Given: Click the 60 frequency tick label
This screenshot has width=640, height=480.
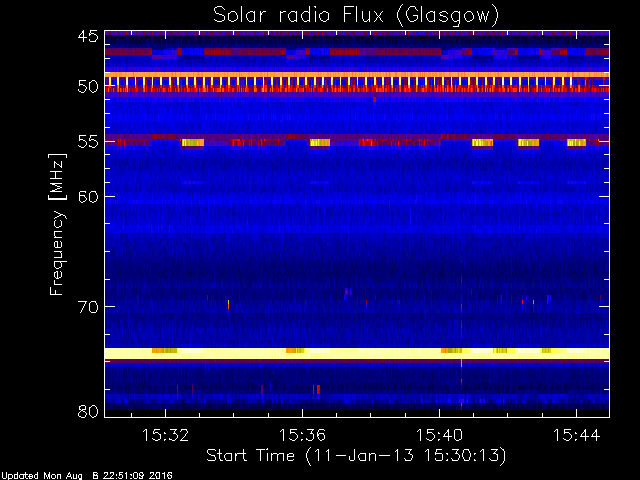Looking at the screenshot, I should (x=88, y=197).
